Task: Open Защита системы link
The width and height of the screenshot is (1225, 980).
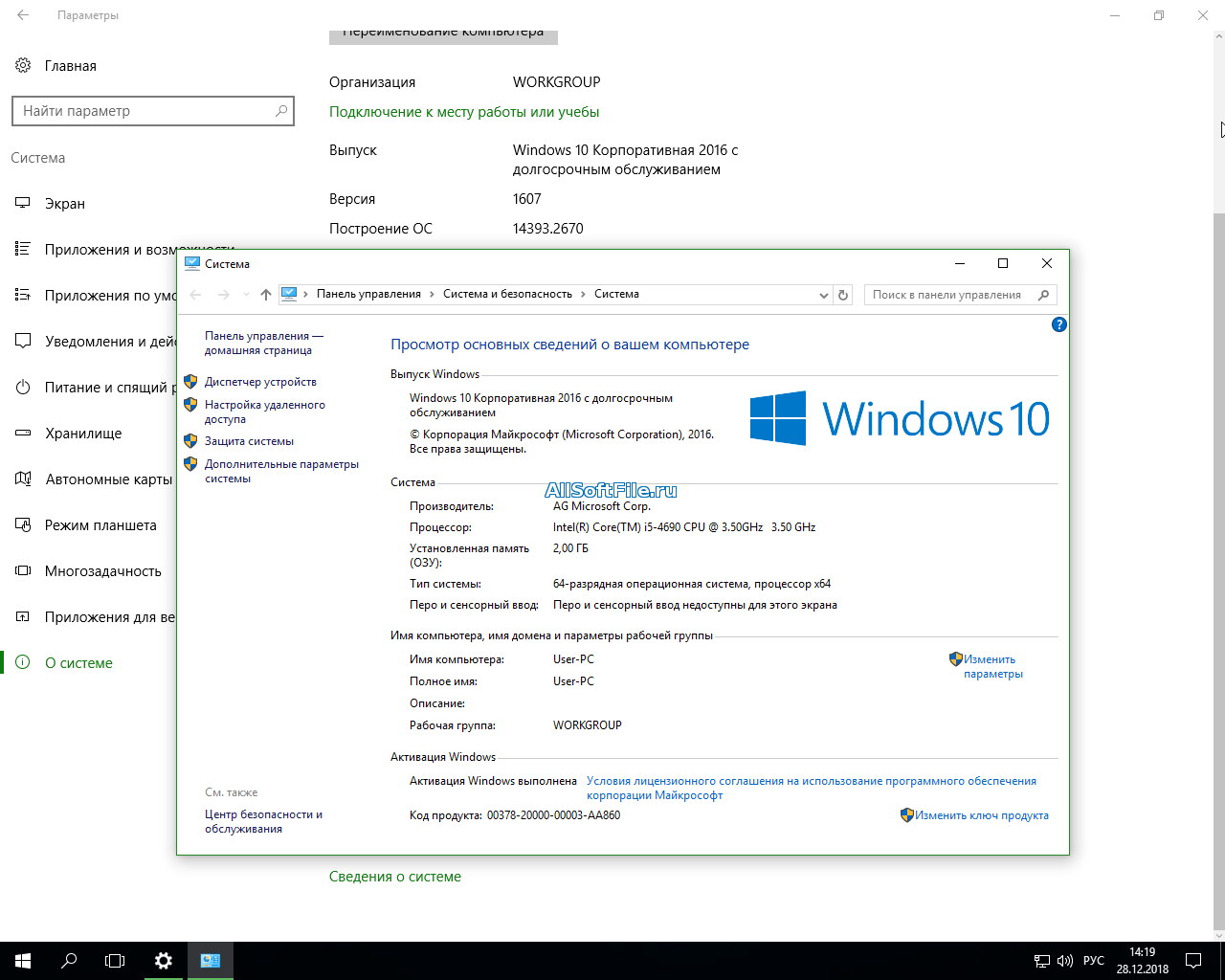Action: coord(249,441)
